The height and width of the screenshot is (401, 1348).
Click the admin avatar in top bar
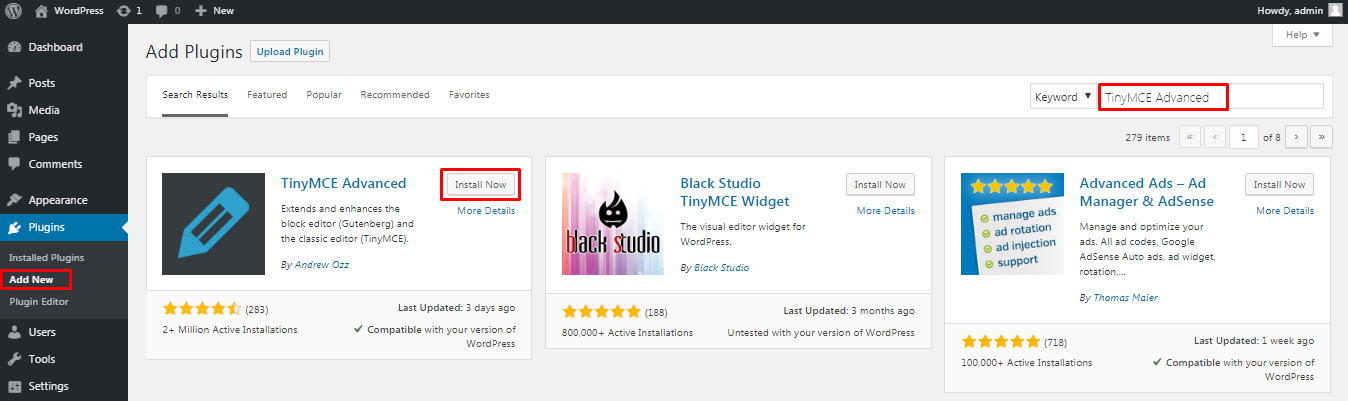click(1335, 10)
